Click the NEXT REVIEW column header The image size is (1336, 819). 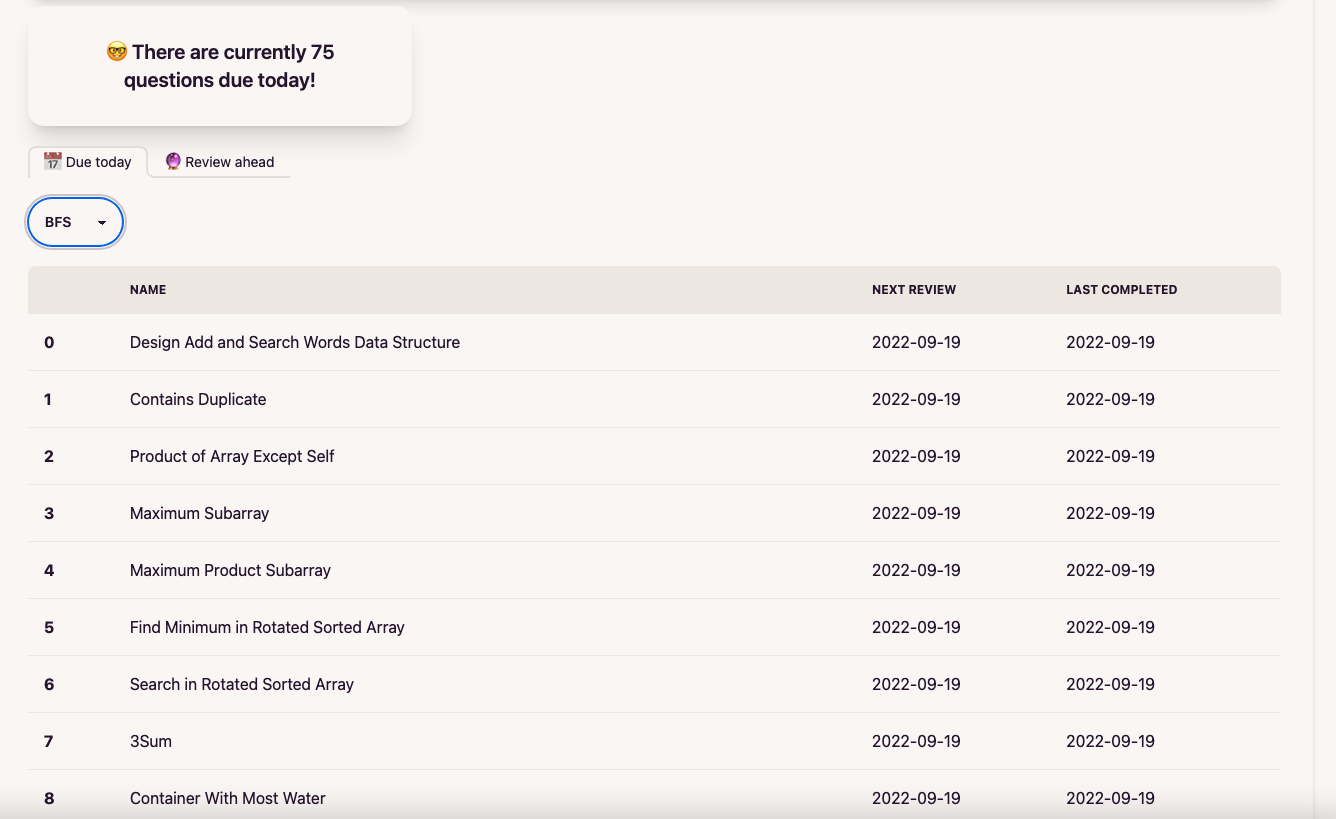[914, 290]
